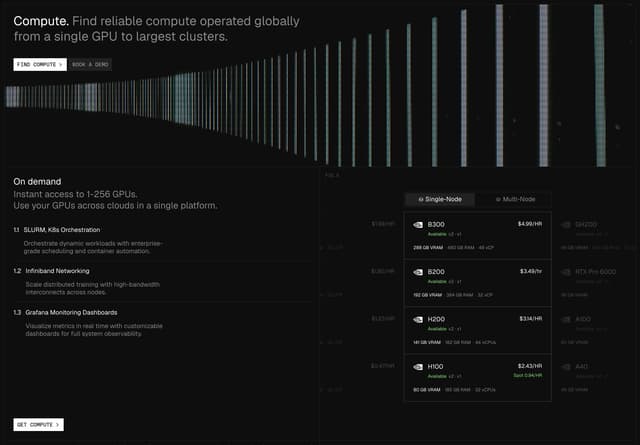The width and height of the screenshot is (640, 445).
Task: Switch to the Single-Node tab
Action: [x=440, y=199]
